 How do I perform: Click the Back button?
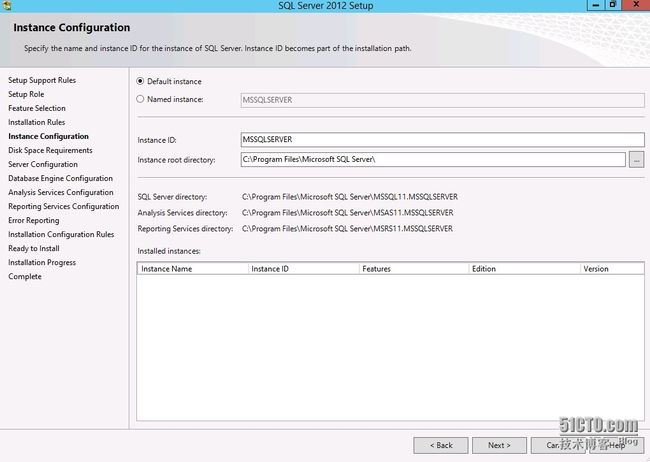coord(441,445)
